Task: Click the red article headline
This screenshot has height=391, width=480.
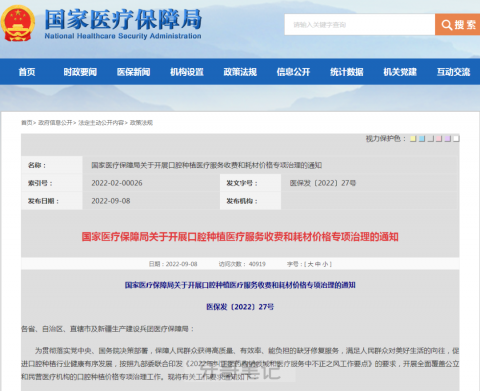Action: point(240,237)
